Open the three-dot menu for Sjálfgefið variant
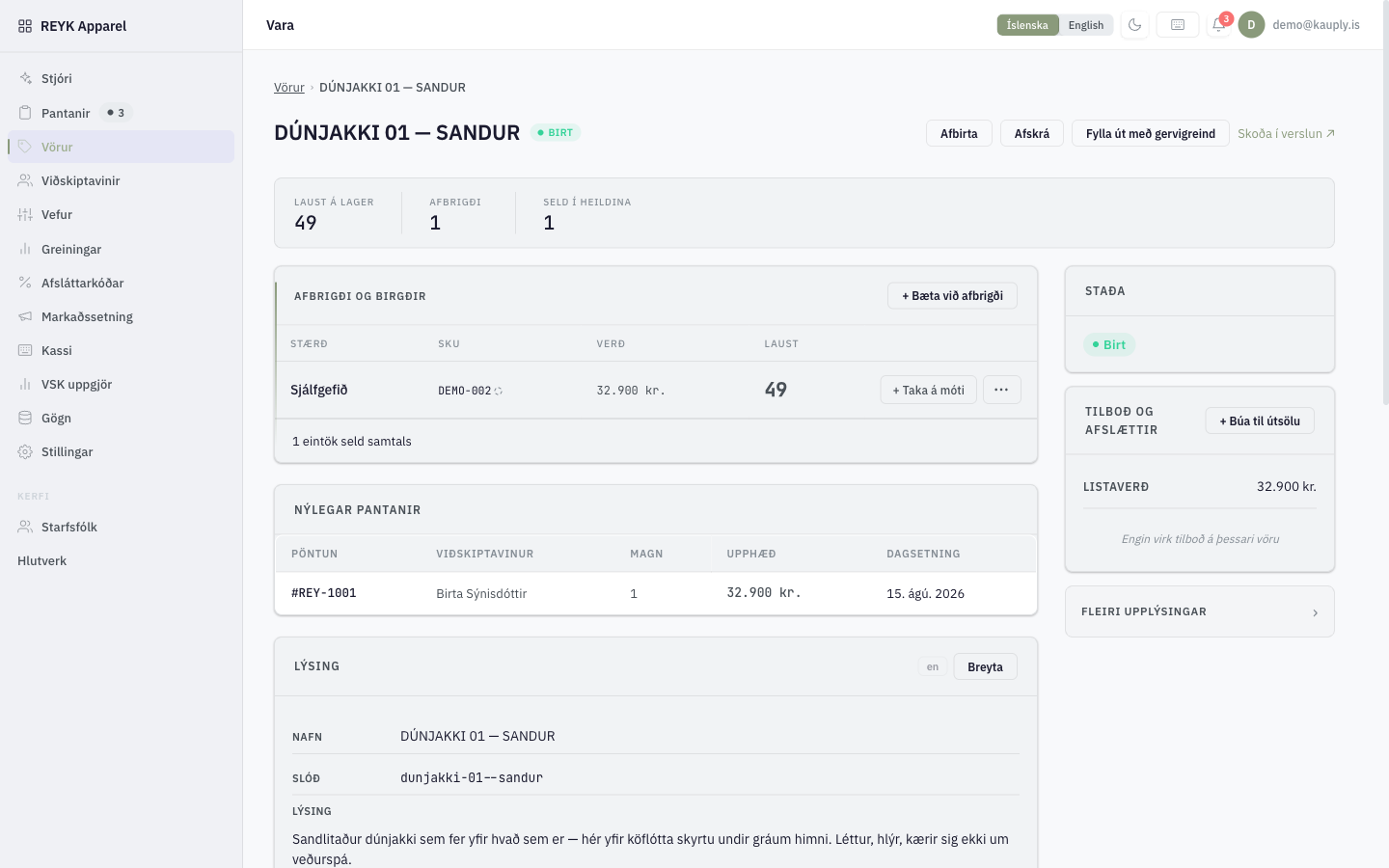This screenshot has height=868, width=1389. [x=1001, y=390]
